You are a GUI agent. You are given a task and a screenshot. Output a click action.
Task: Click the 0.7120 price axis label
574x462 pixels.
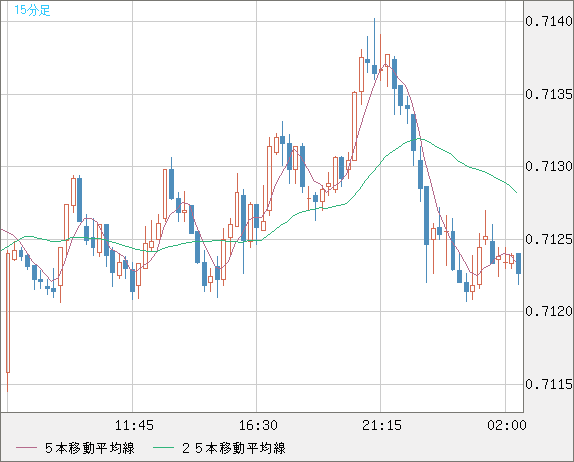point(549,311)
